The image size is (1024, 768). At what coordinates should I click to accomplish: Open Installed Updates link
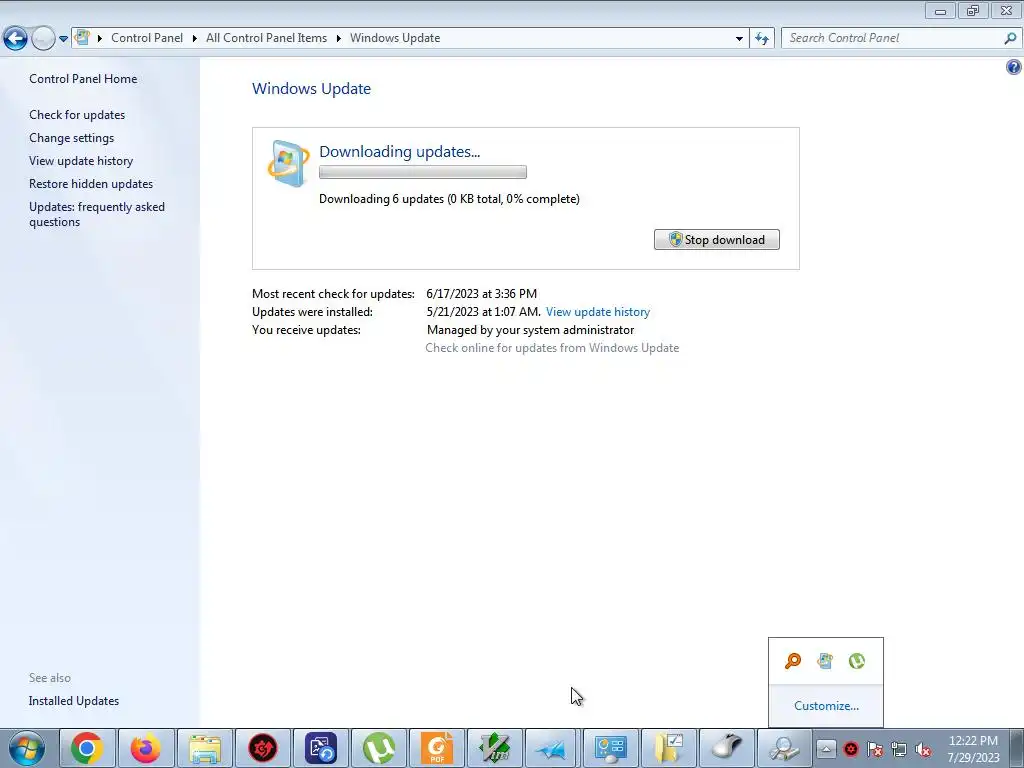tap(74, 701)
